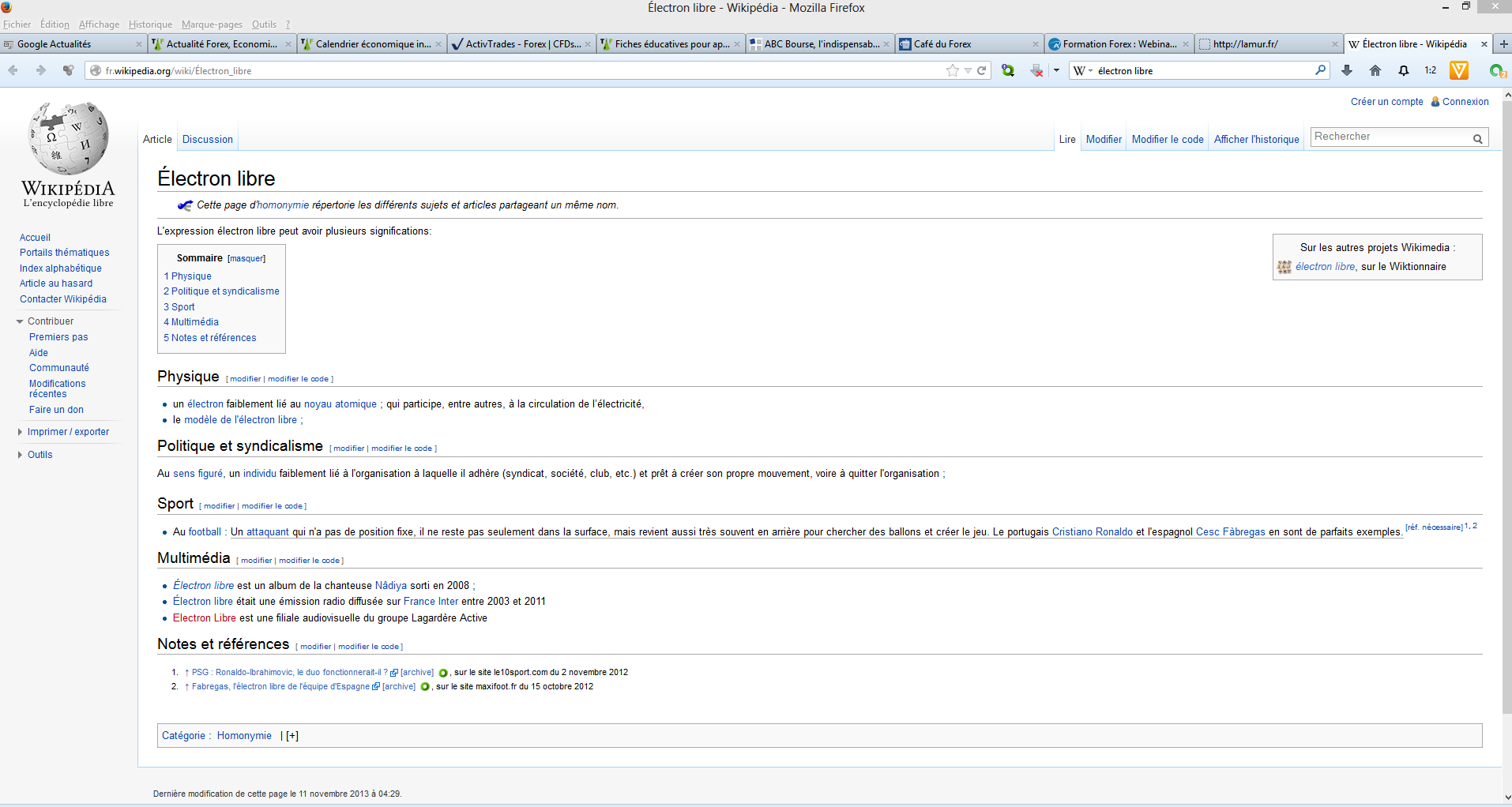Switch to the ActivTrades Forex tab

521,44
